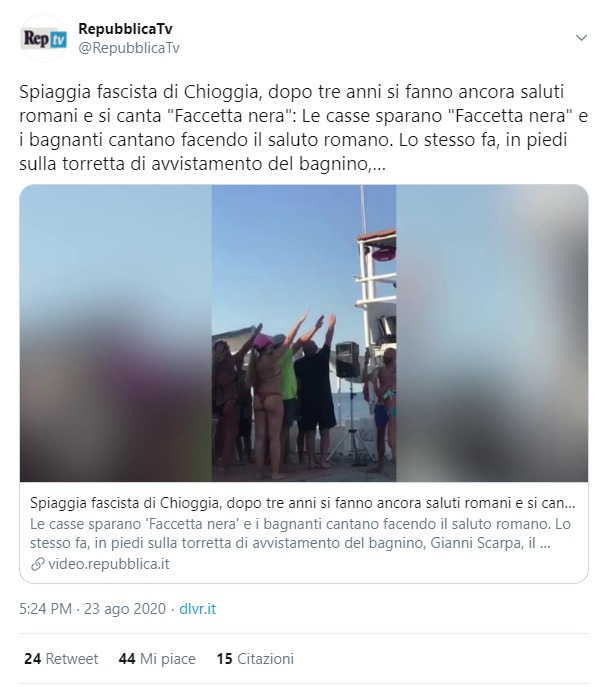The width and height of the screenshot is (616, 687).
Task: Click the link chain icon beside video.repubblica.it
Action: click(38, 564)
